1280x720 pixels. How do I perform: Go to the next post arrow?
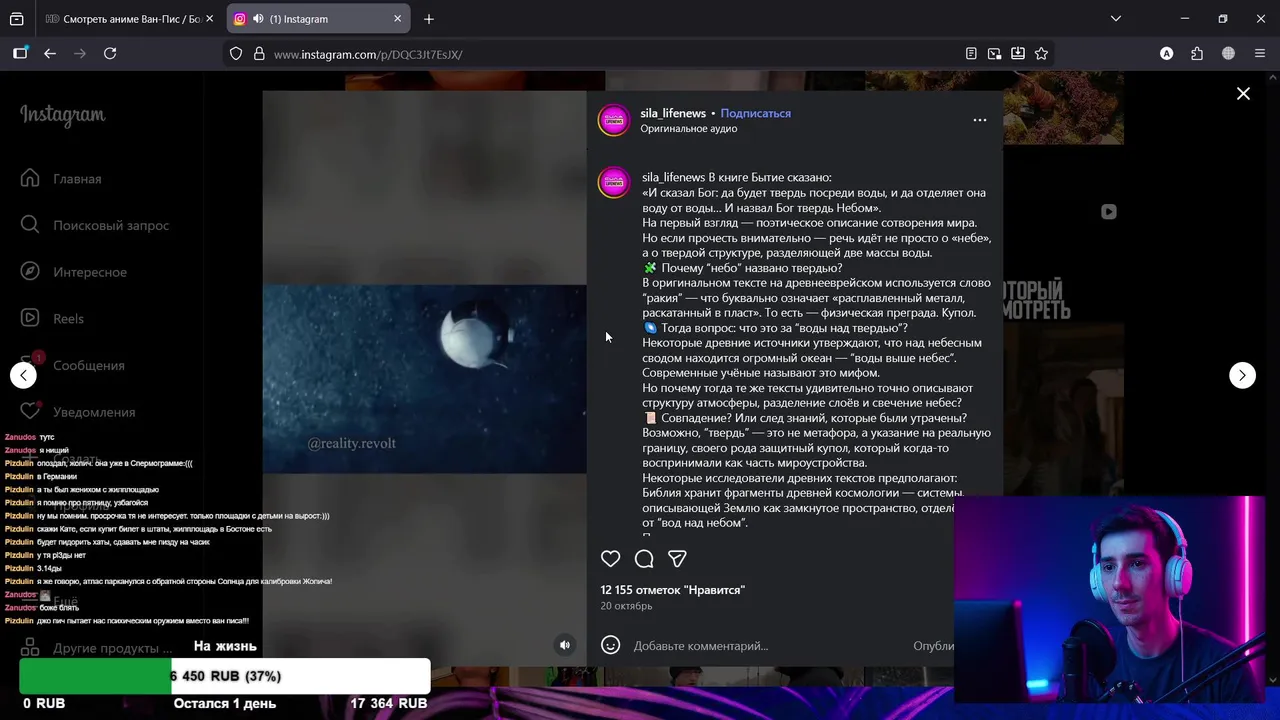(1242, 375)
